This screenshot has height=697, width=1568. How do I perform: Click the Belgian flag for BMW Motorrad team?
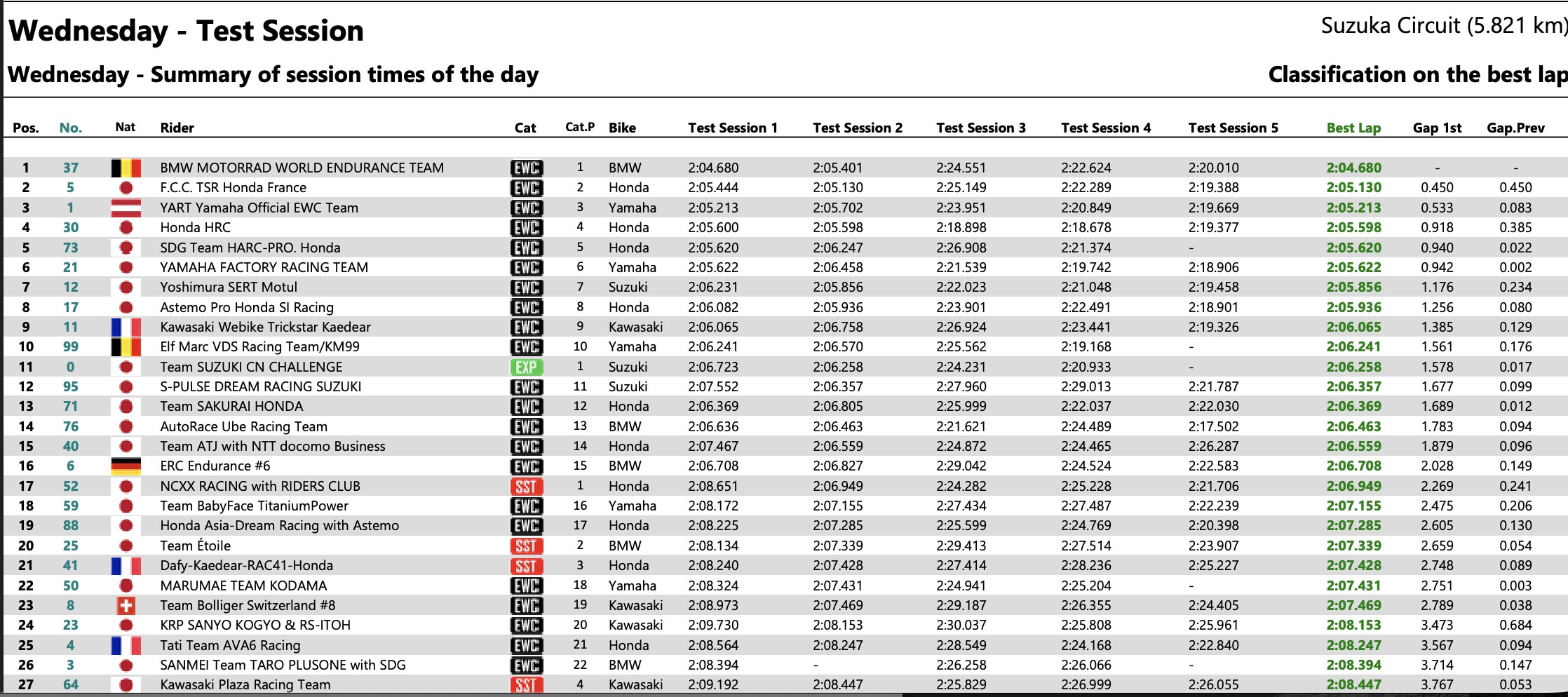pos(126,168)
